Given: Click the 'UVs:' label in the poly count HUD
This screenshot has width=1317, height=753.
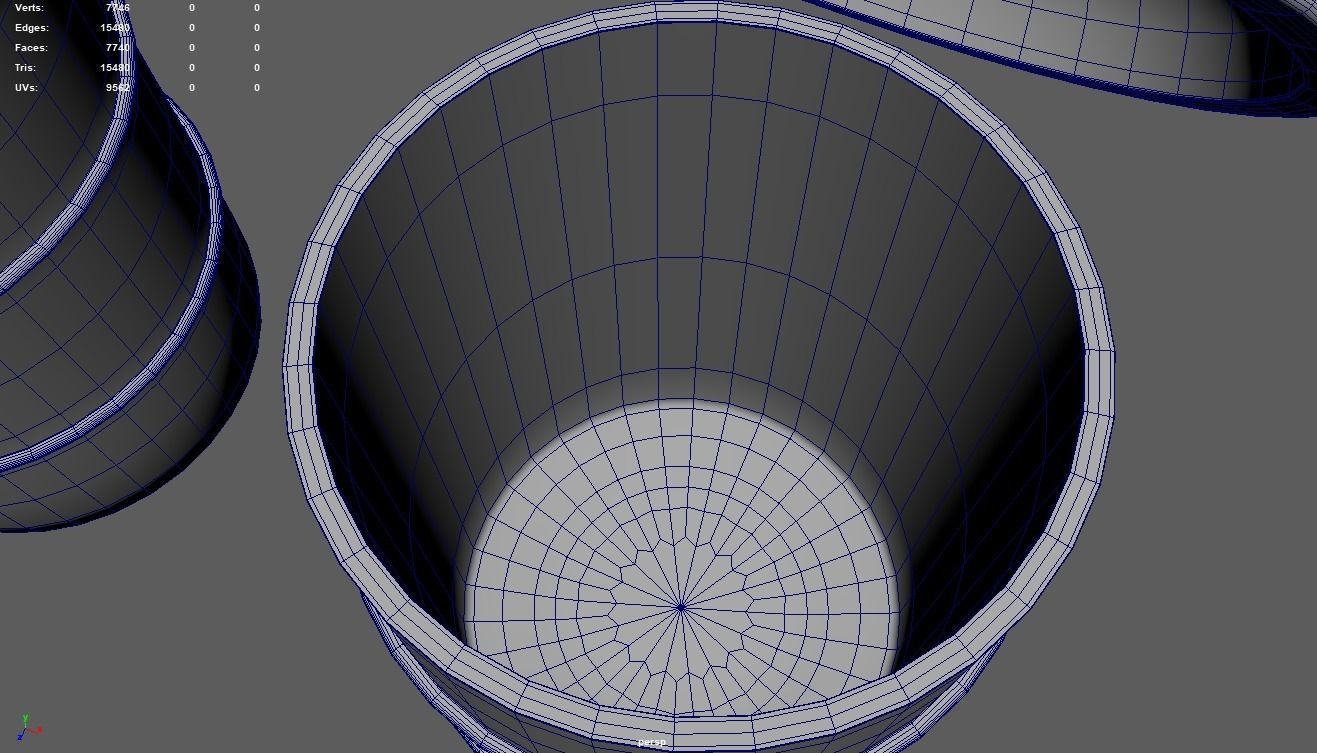Looking at the screenshot, I should click(x=26, y=87).
